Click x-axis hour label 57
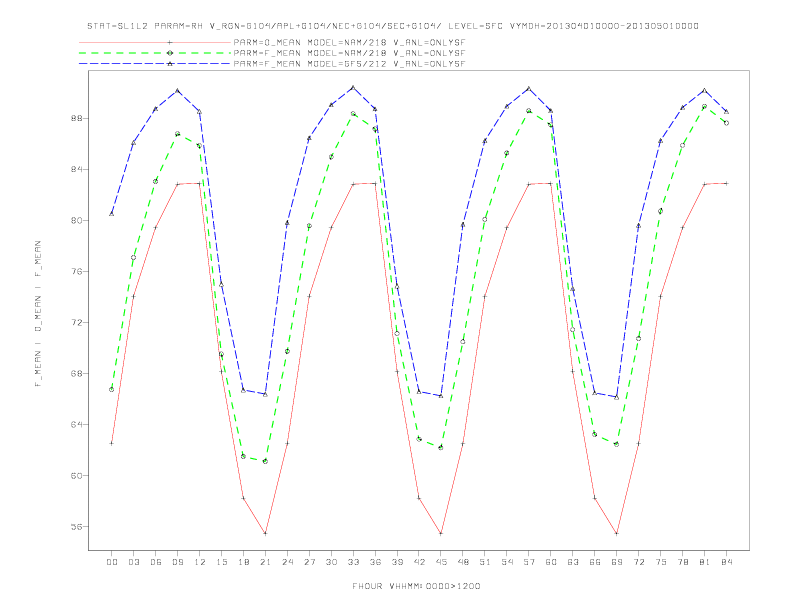 point(529,562)
